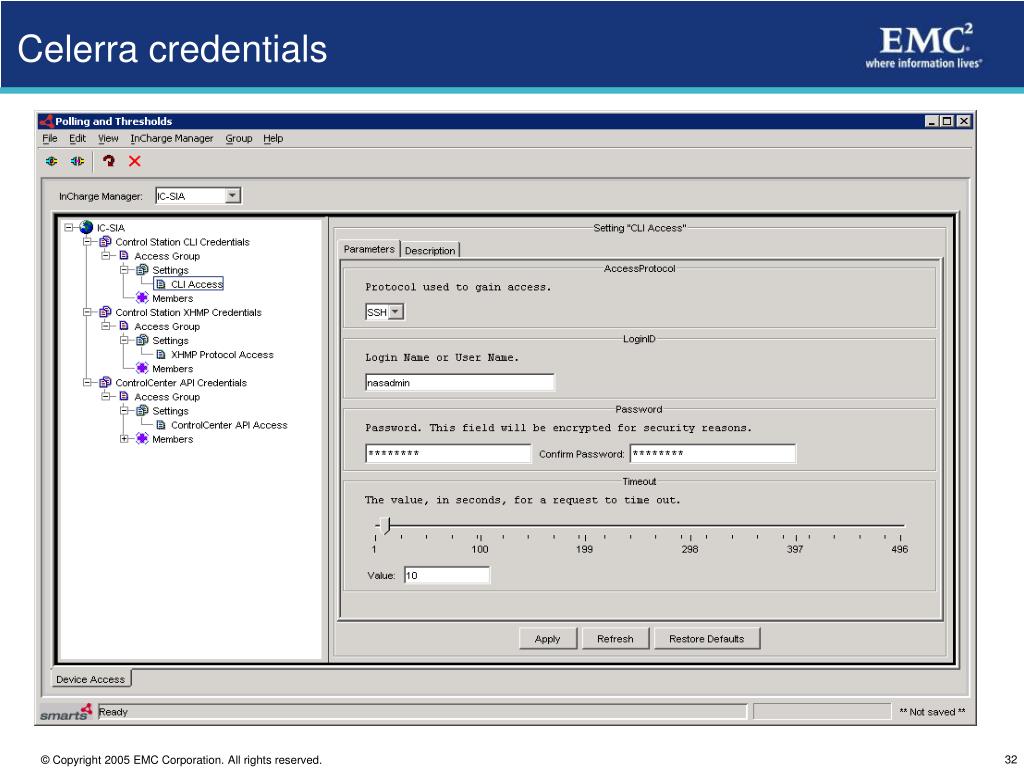Screen dimensions: 1024x768
Task: Click the timeout Value field showing 10
Action: point(447,575)
